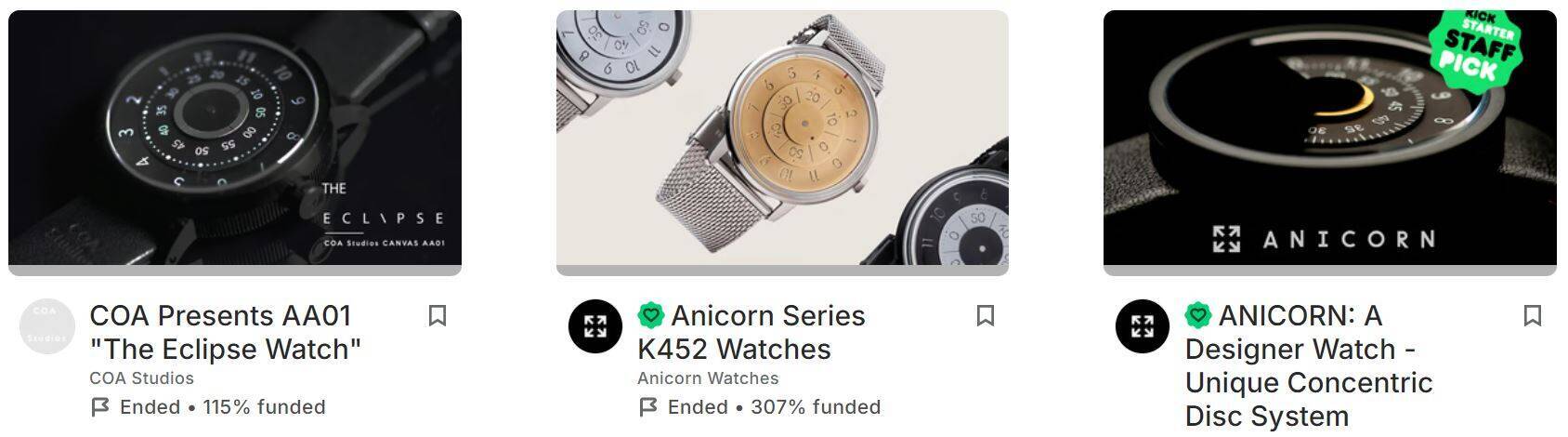Open ANICORN: A Designer Watch title link
The height and width of the screenshot is (437, 1568).
(1309, 365)
